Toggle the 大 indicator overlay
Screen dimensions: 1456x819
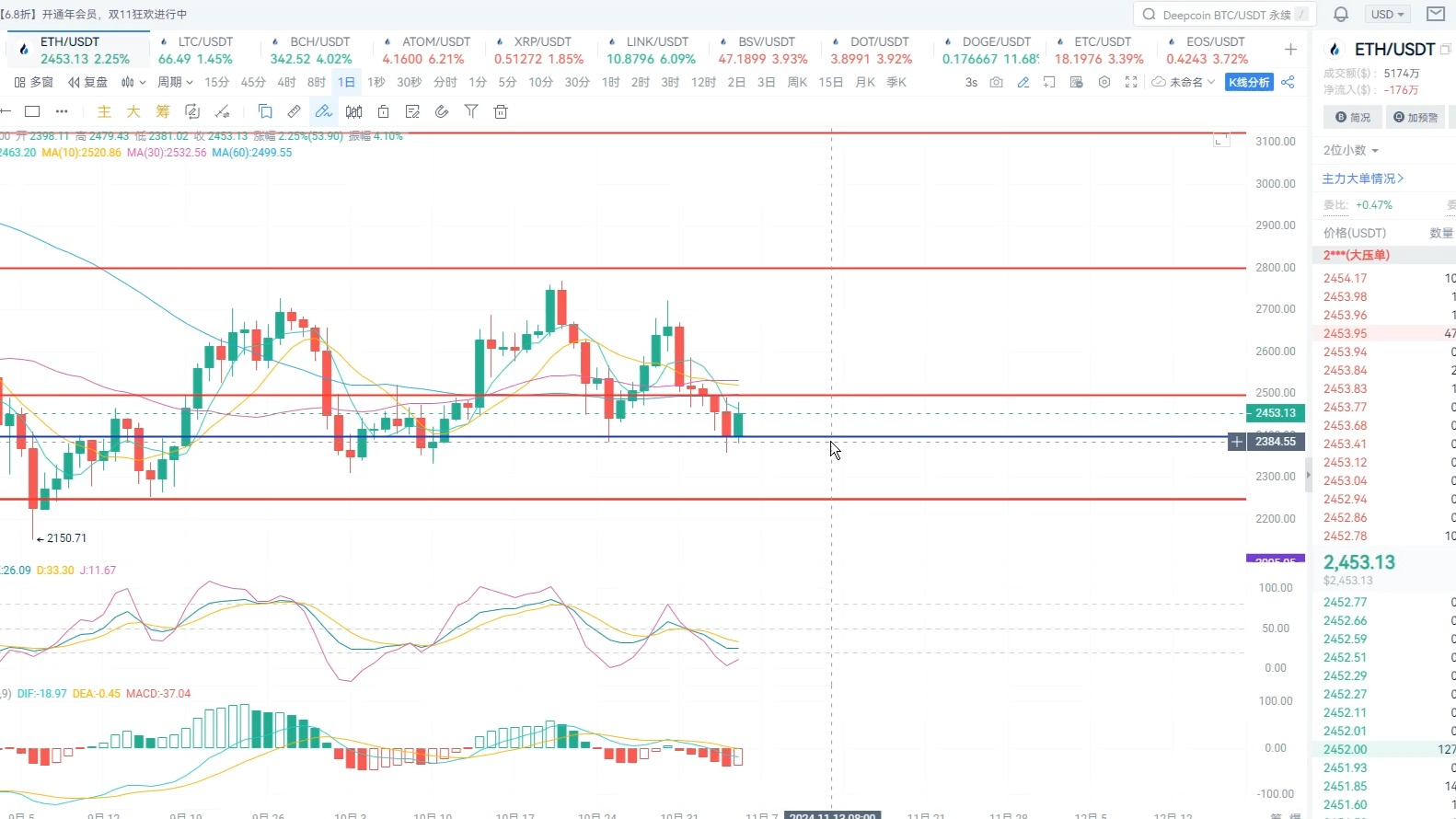(x=133, y=111)
